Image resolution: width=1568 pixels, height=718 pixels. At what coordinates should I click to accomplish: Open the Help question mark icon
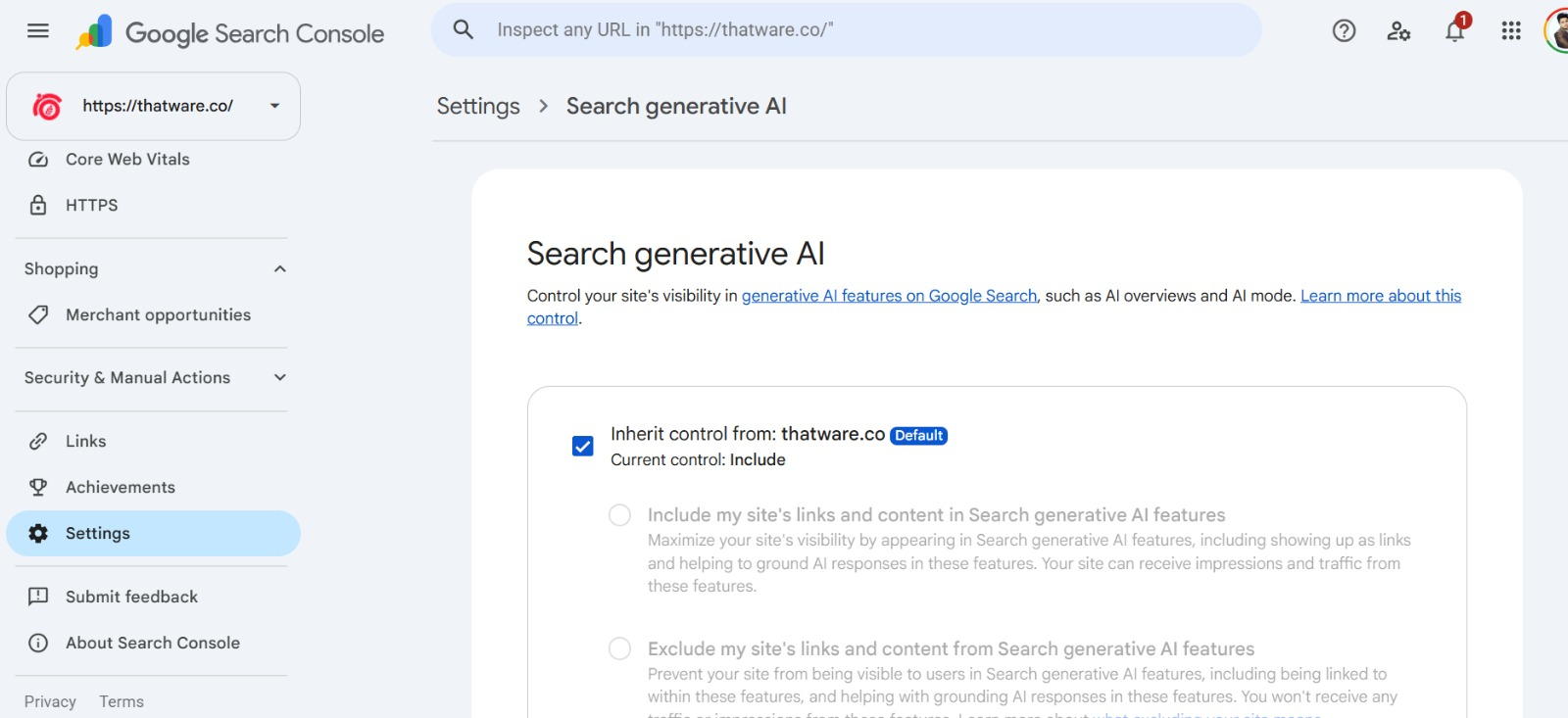point(1344,31)
